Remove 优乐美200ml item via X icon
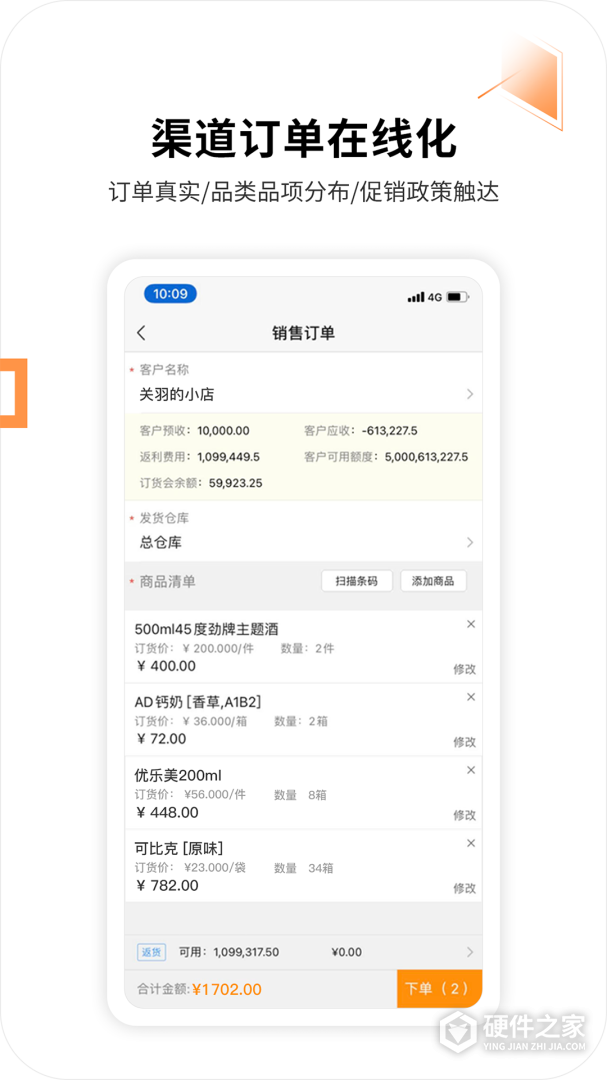 pyautogui.click(x=471, y=770)
